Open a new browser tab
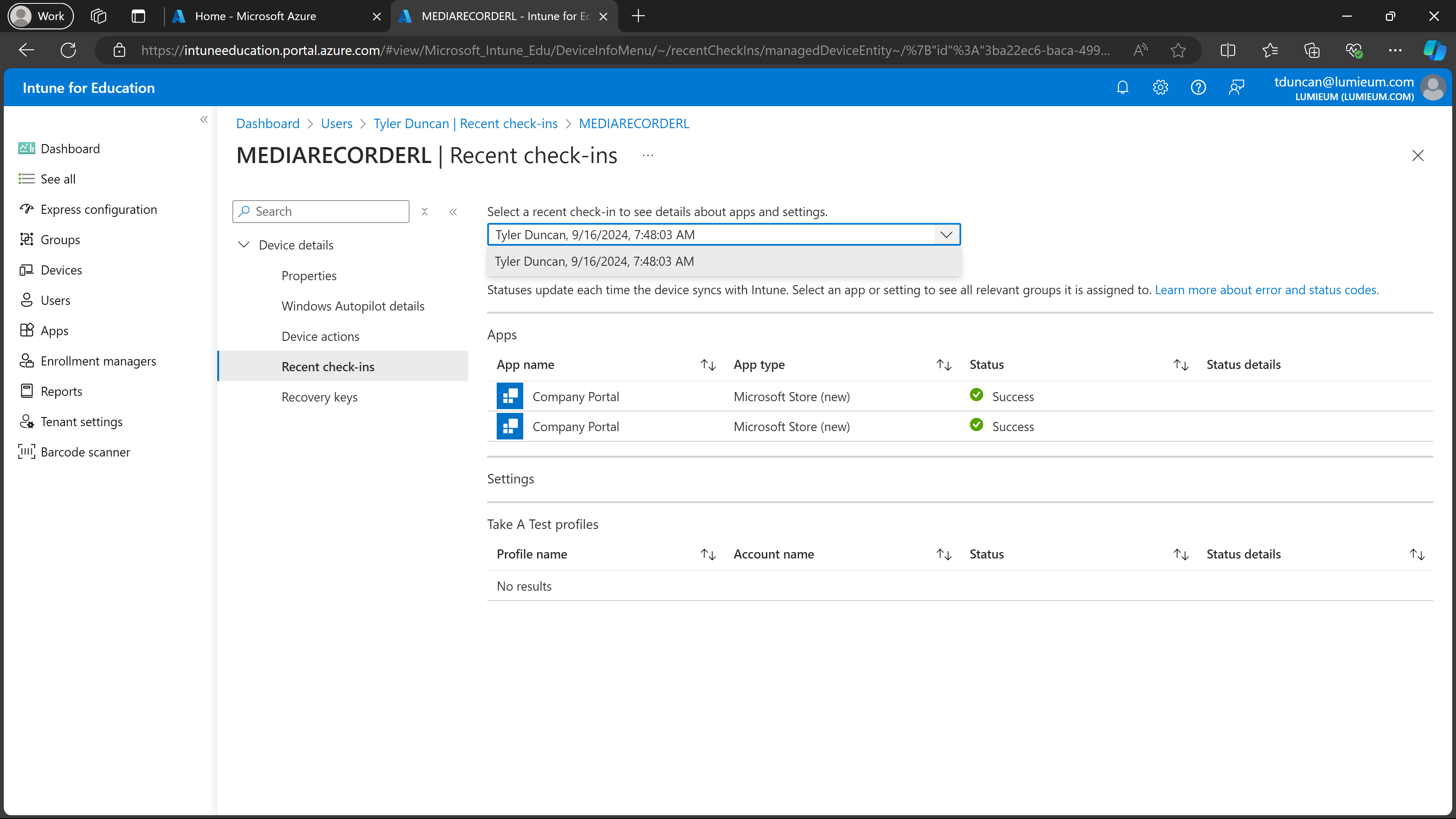1456x819 pixels. pos(638,16)
